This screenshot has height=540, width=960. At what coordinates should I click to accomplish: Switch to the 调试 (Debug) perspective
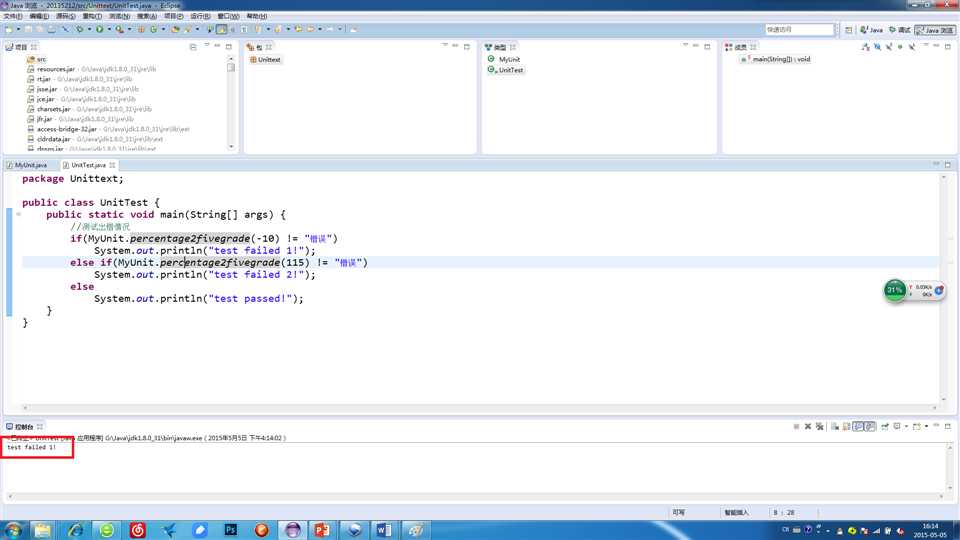899,30
